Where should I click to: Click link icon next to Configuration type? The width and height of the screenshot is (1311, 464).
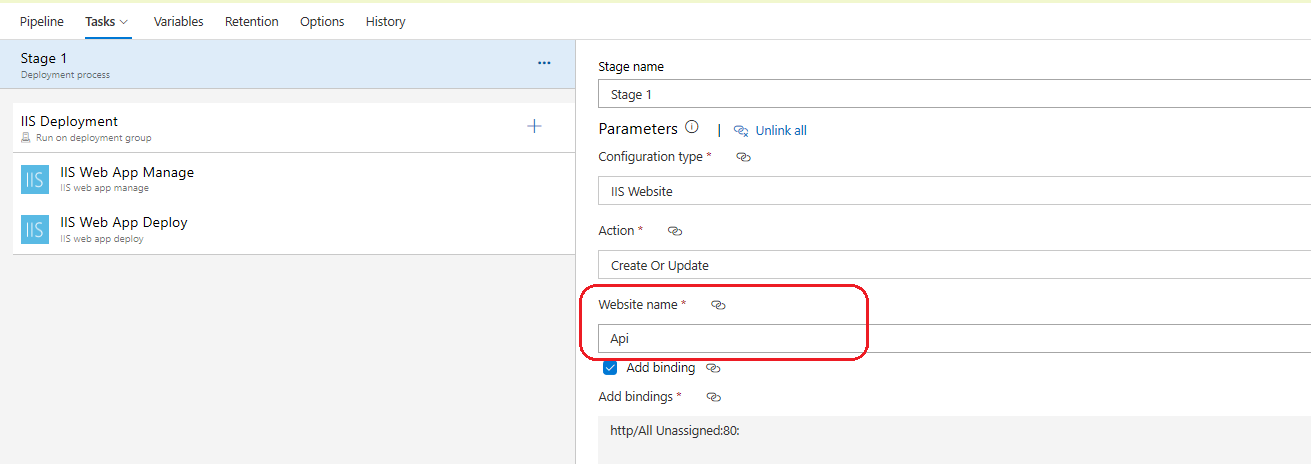(743, 157)
